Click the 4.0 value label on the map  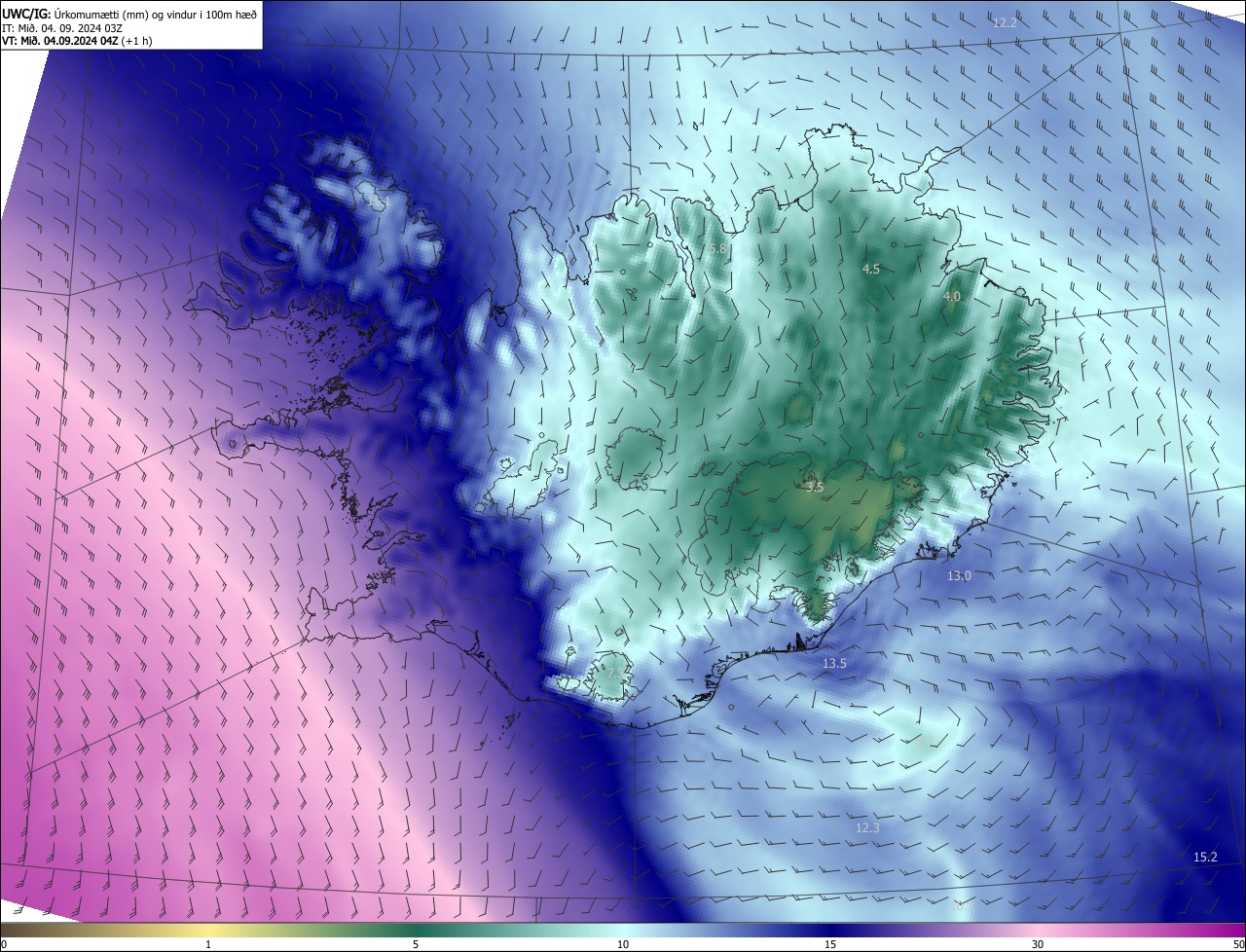[952, 297]
